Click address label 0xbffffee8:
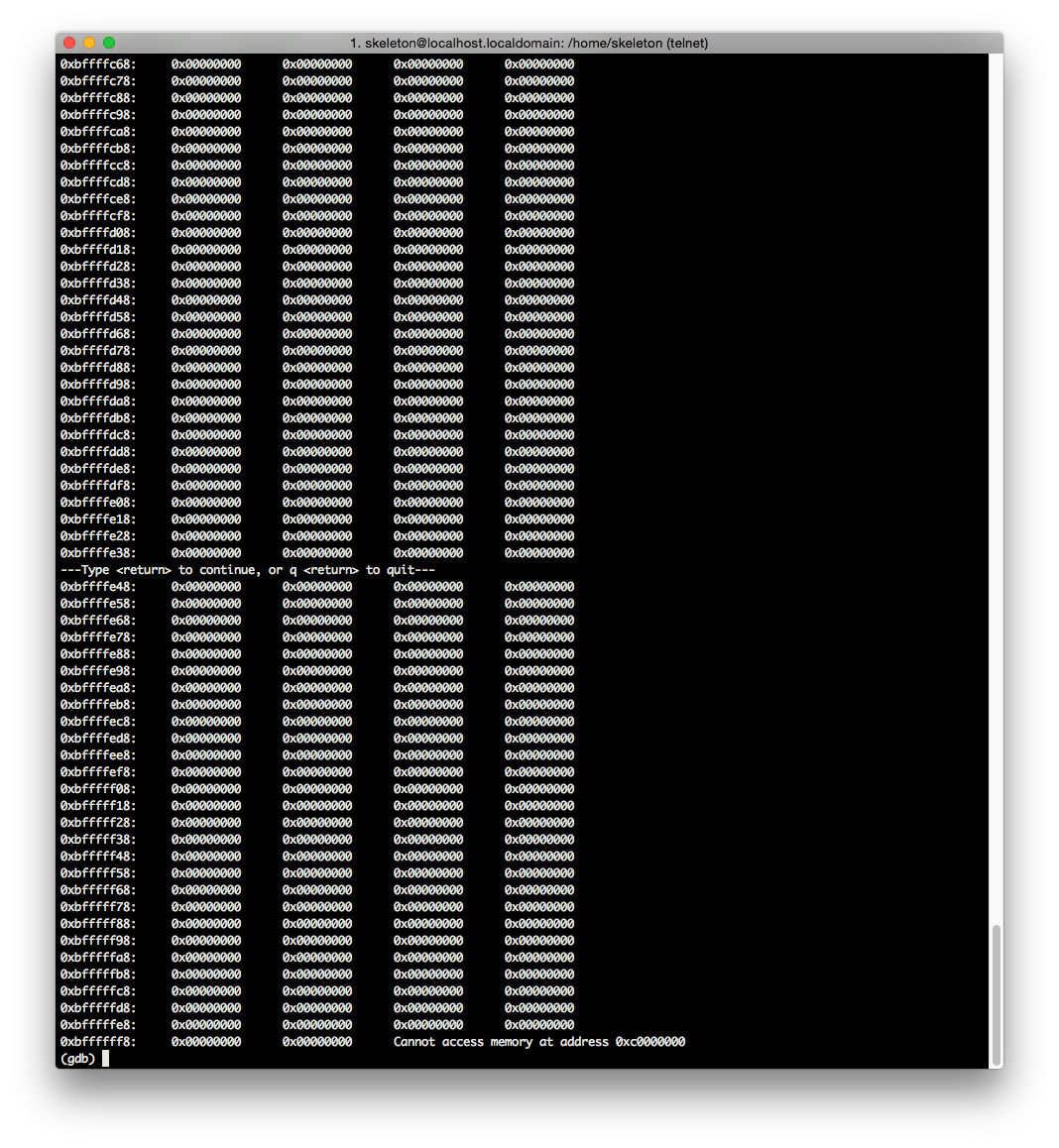Image resolution: width=1059 pixels, height=1148 pixels. (x=98, y=754)
